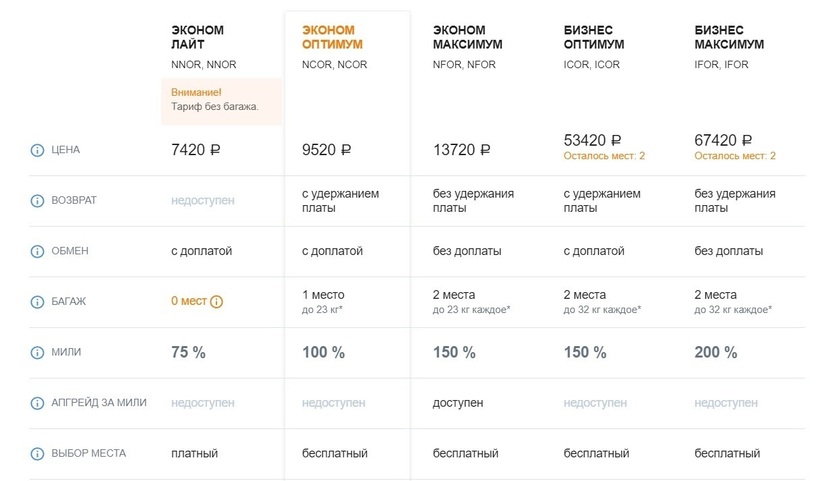Click info icon beside ВЫБОР МЕСТА
This screenshot has width=820, height=481.
38,454
